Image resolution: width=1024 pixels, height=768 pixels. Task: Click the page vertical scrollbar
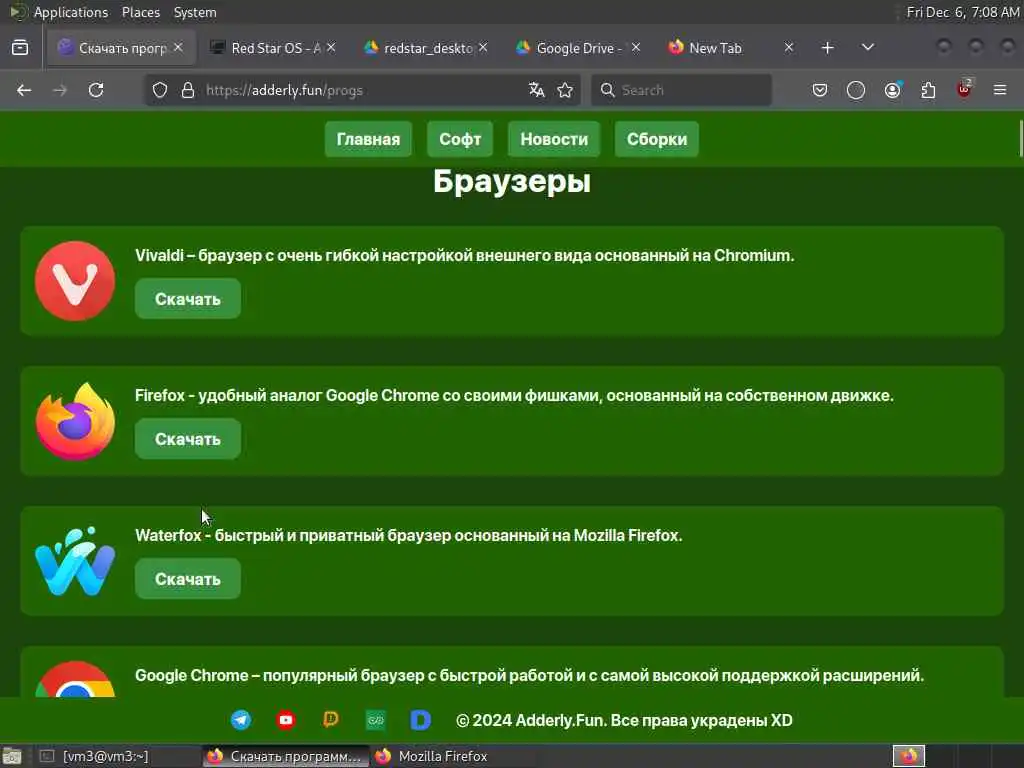[x=1021, y=138]
